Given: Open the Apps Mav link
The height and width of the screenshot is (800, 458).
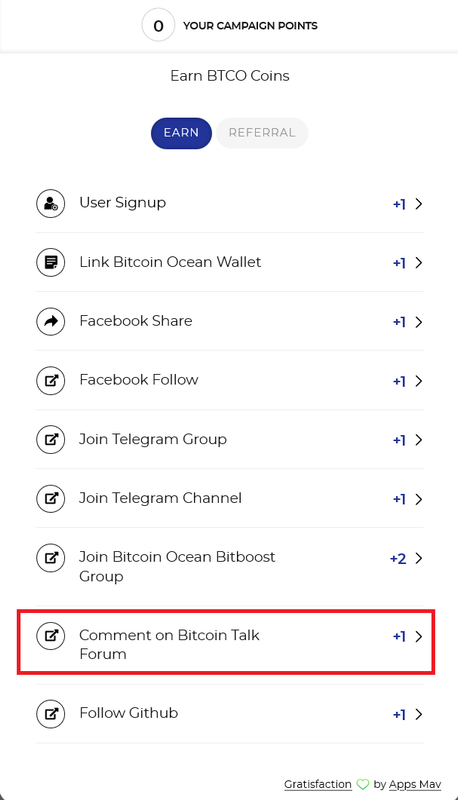Looking at the screenshot, I should click(415, 784).
